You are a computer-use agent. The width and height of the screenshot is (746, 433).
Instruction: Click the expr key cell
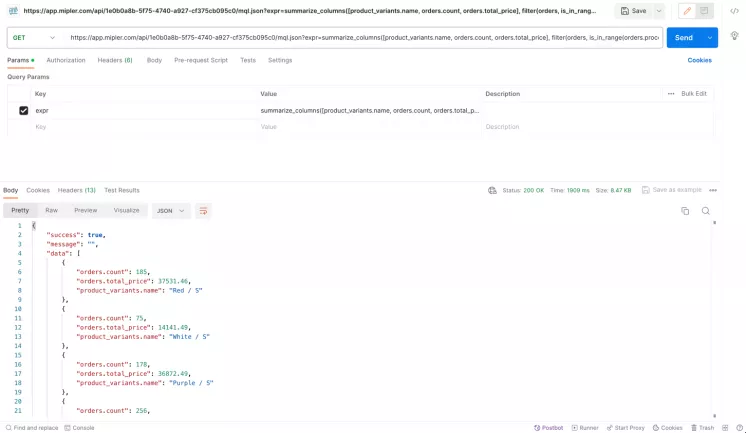(x=145, y=110)
